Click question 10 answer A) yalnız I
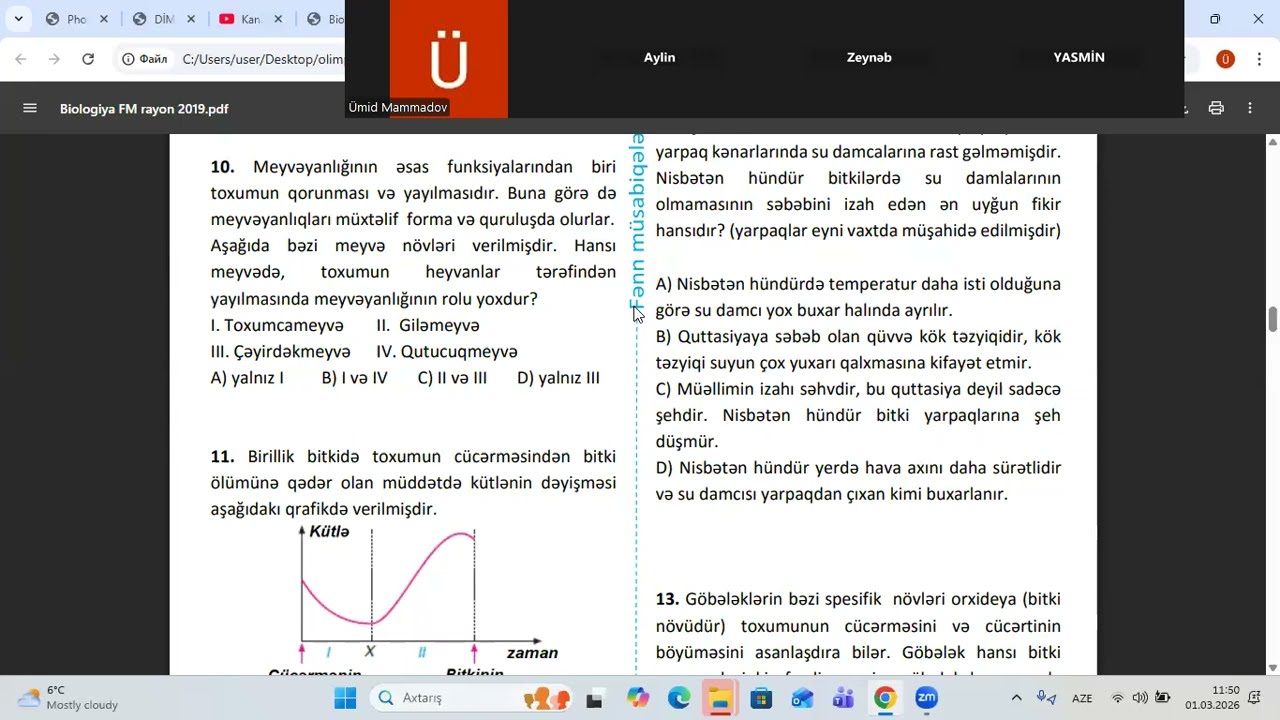 point(247,378)
